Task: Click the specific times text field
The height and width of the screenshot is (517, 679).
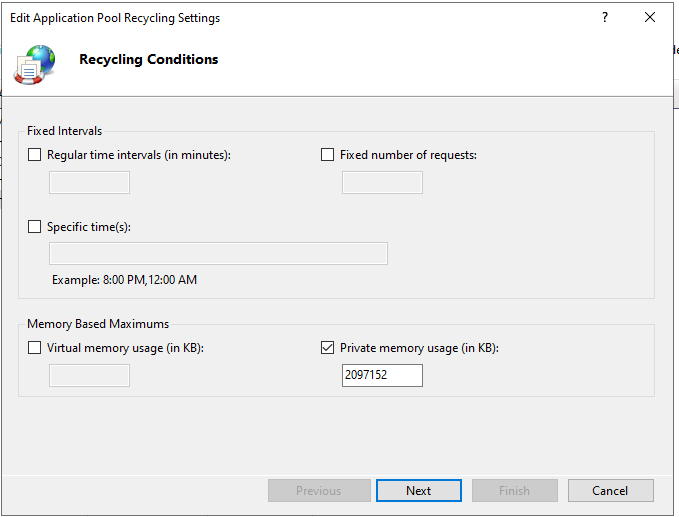Action: pyautogui.click(x=218, y=253)
